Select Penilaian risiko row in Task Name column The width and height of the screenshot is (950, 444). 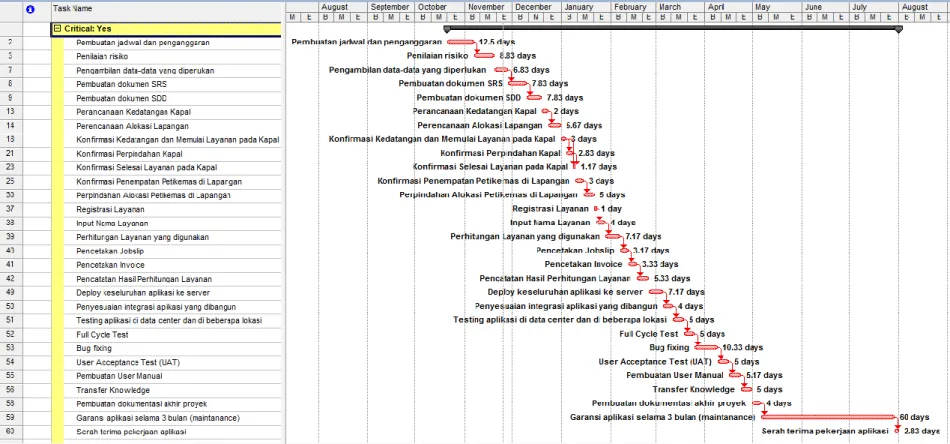pos(102,56)
